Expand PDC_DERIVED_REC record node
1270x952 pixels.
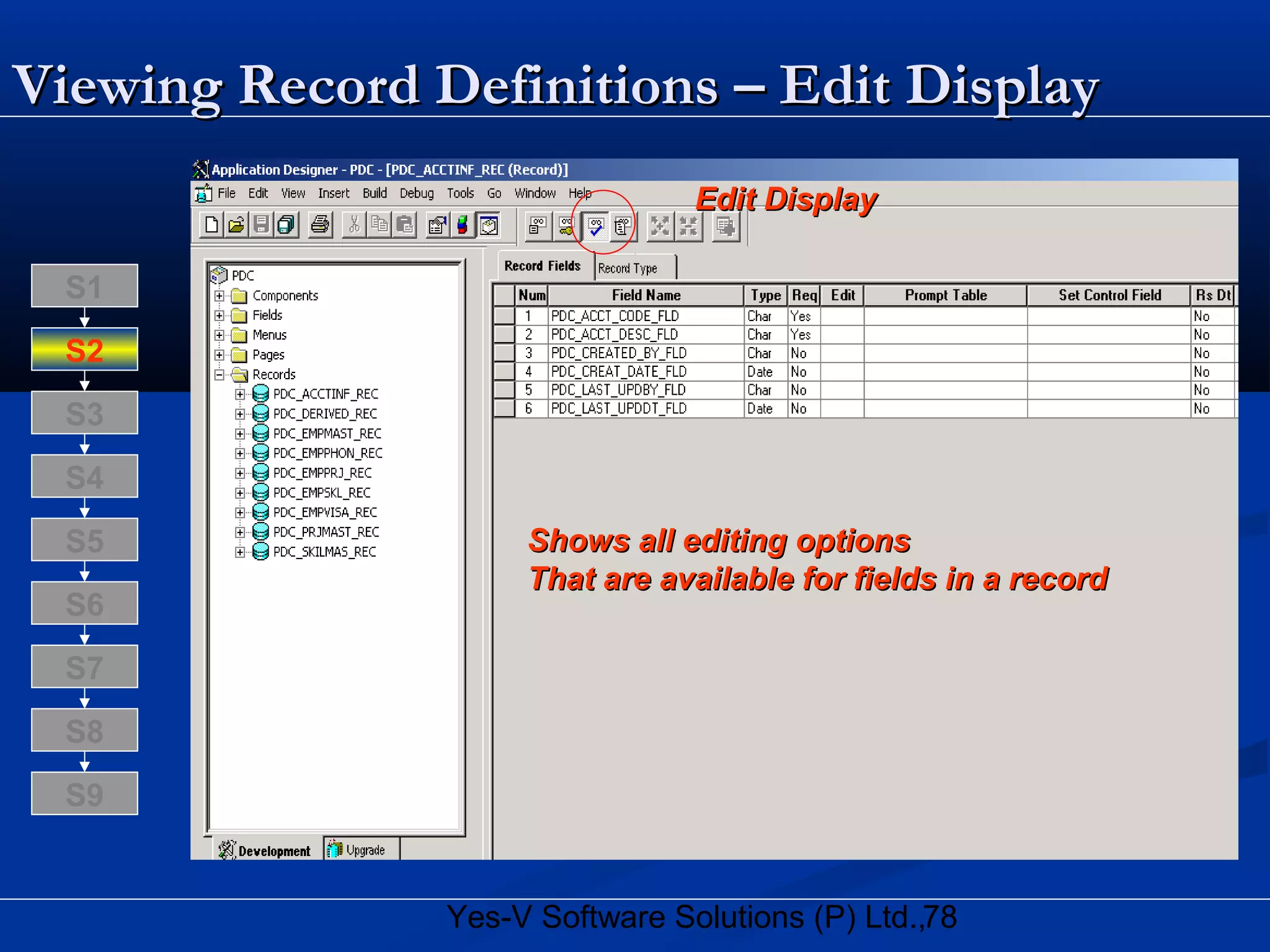click(x=240, y=414)
